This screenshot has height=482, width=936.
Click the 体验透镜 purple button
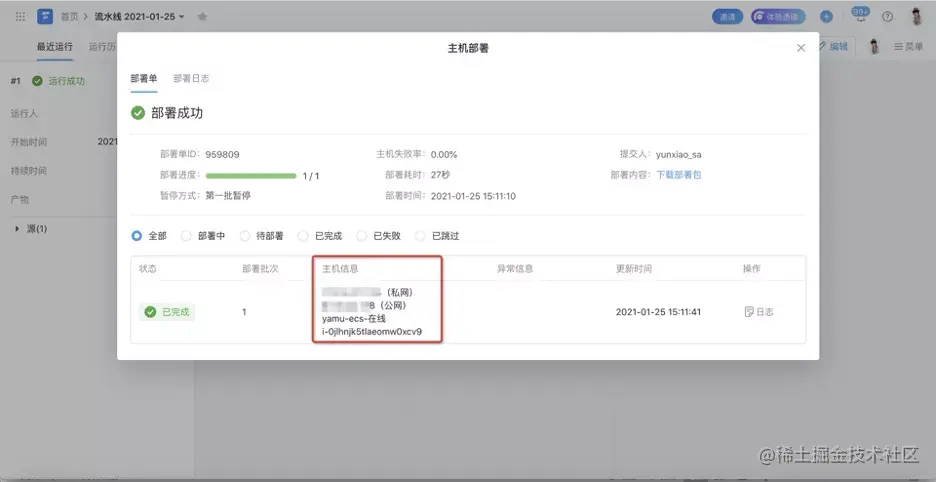[778, 17]
